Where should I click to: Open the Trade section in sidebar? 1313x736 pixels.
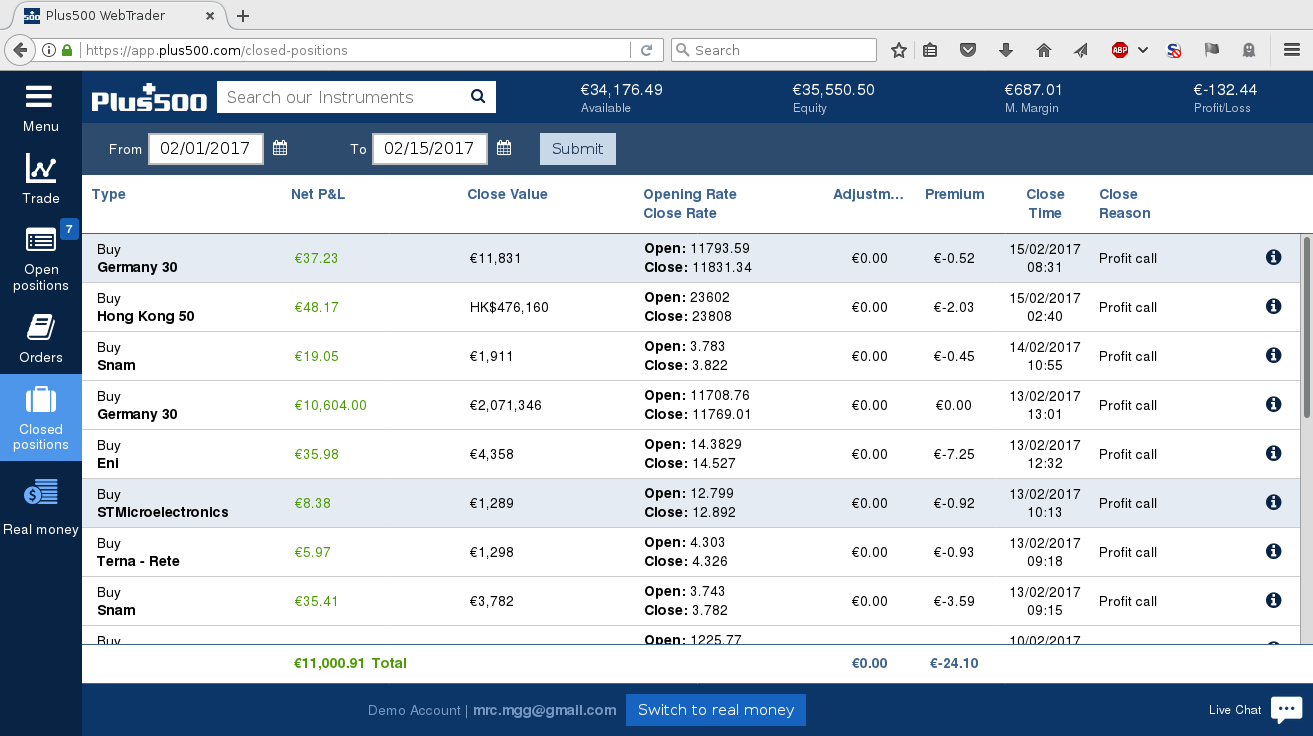pyautogui.click(x=41, y=179)
